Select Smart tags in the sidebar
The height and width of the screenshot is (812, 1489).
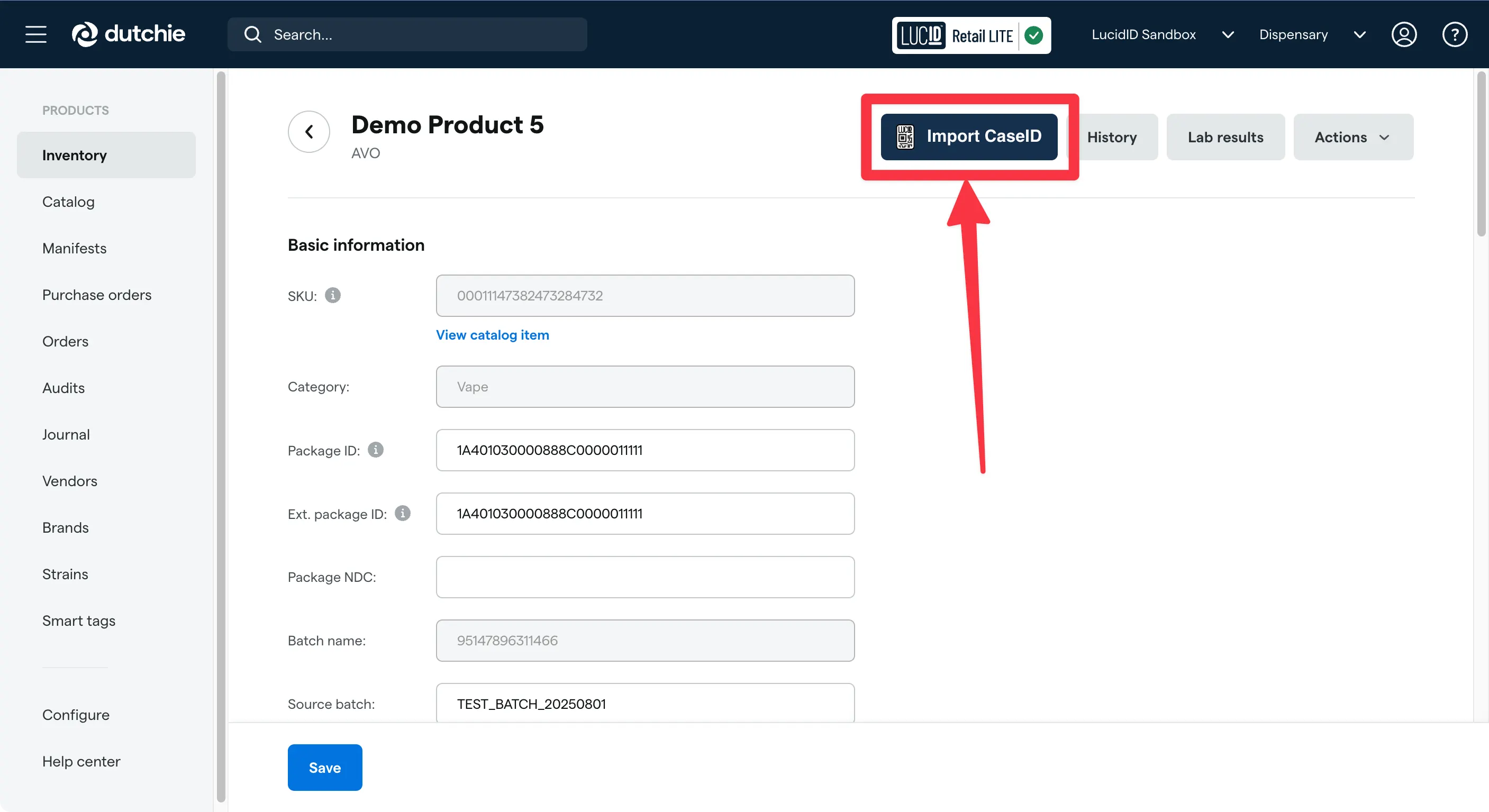pyautogui.click(x=79, y=621)
